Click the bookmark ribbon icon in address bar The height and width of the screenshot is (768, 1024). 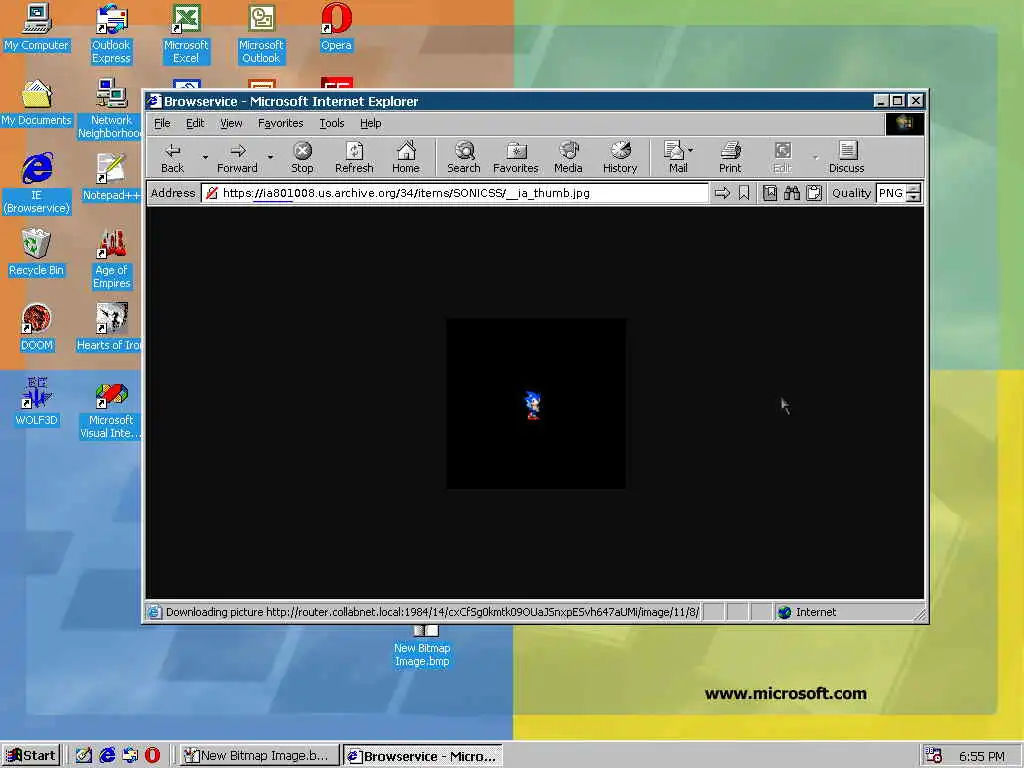click(x=744, y=193)
